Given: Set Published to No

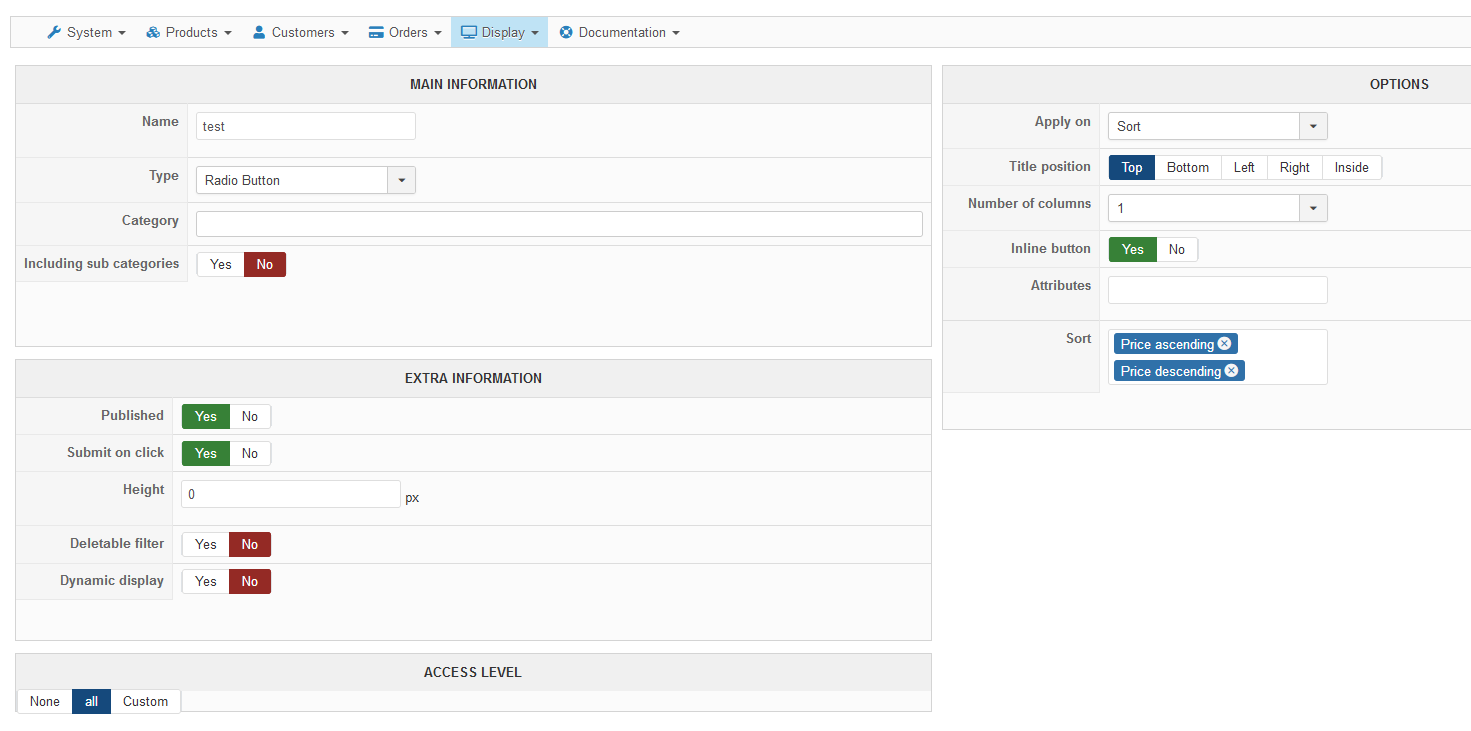Looking at the screenshot, I should click(250, 416).
